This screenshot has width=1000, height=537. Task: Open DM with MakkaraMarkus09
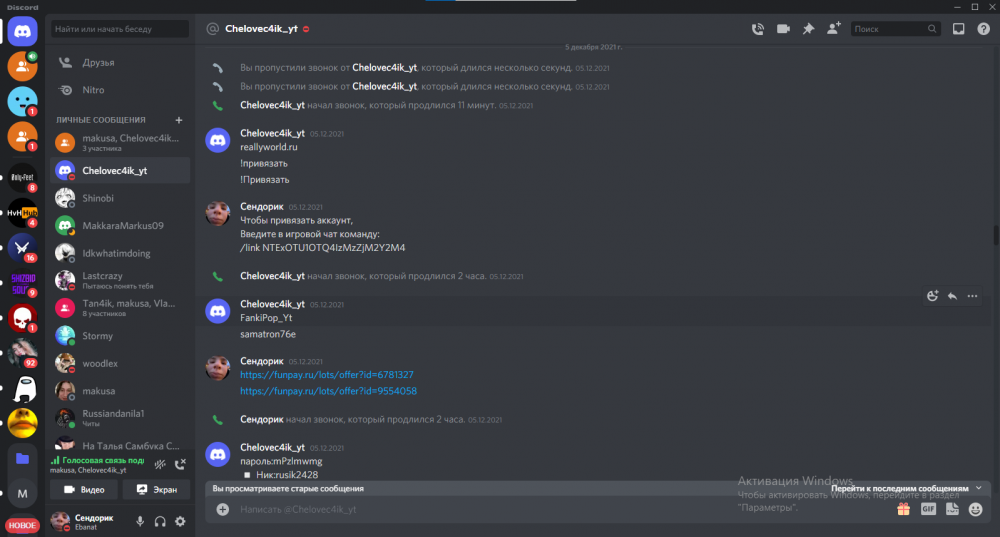tap(120, 226)
